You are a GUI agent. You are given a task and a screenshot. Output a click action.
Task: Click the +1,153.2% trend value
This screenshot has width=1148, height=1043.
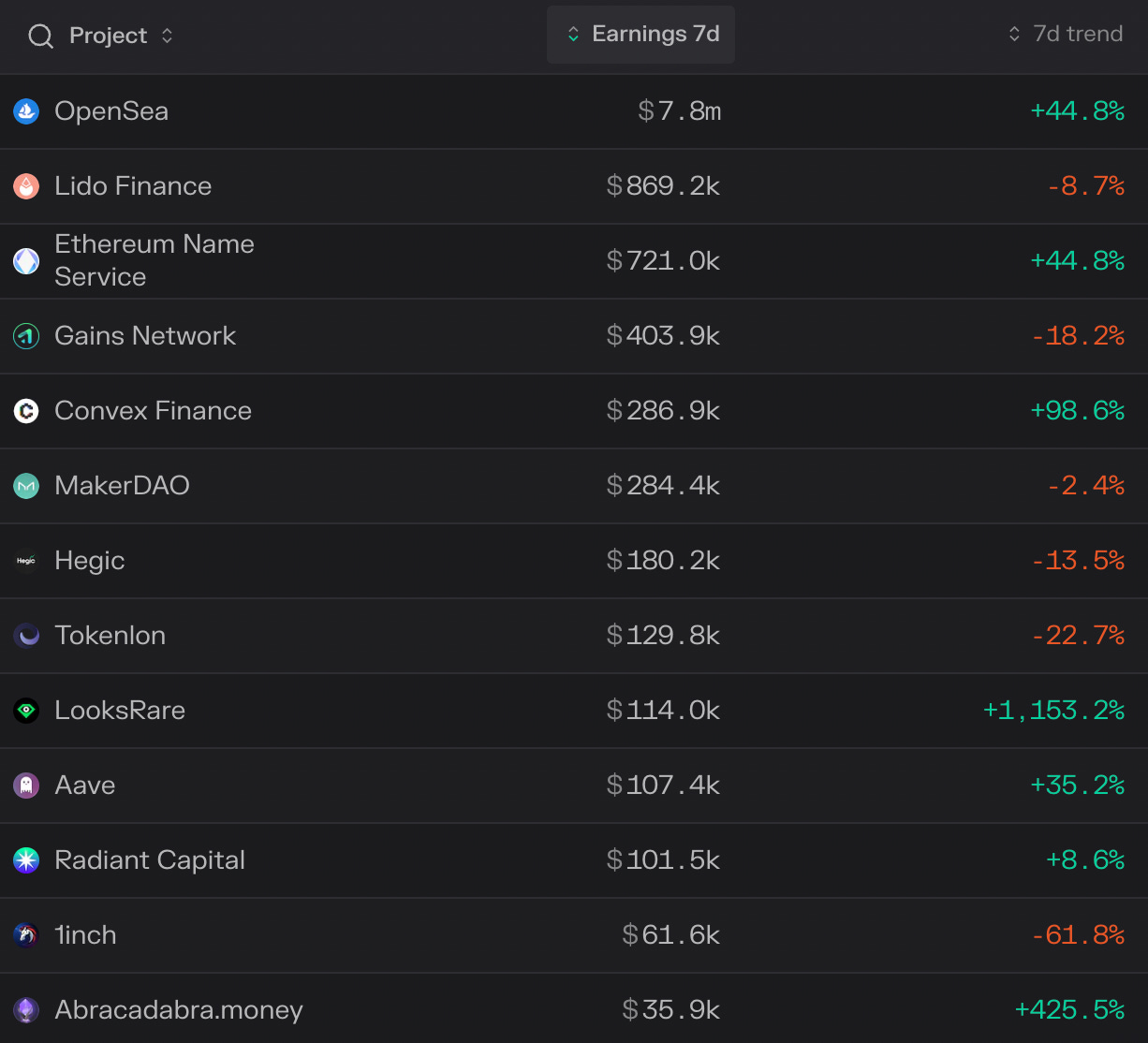point(1053,711)
